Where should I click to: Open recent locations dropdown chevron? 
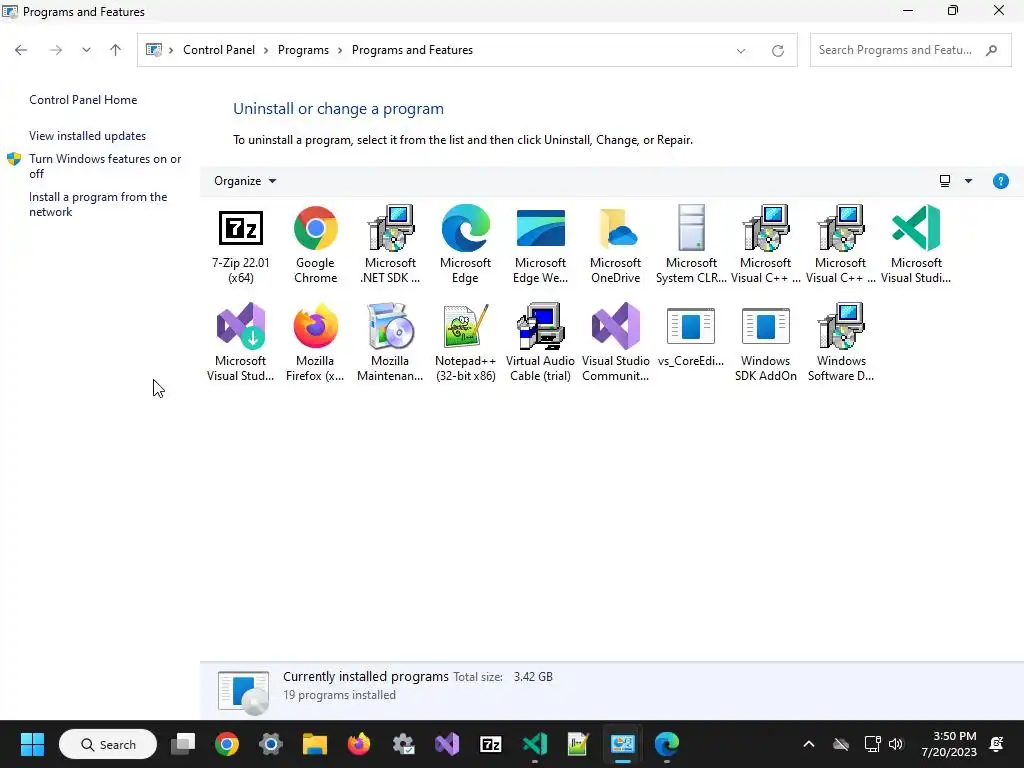pyautogui.click(x=86, y=50)
